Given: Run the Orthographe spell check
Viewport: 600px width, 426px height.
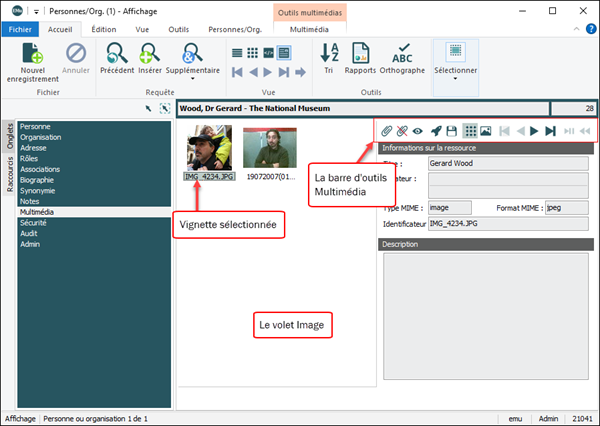Looking at the screenshot, I should [403, 54].
